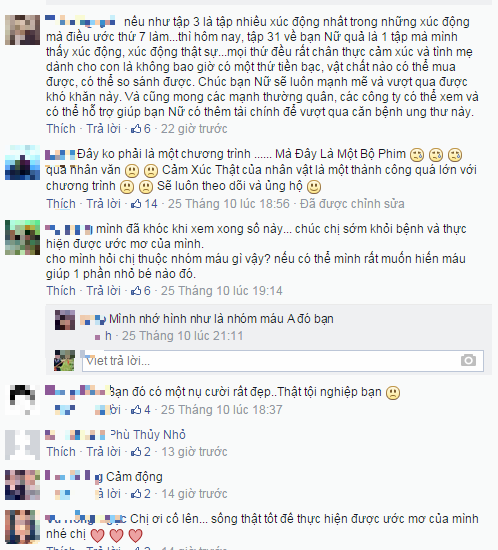The height and width of the screenshot is (550, 498).
Task: Click the '25 Tháng 10 lúc 18:56' timestamp
Action: click(229, 203)
